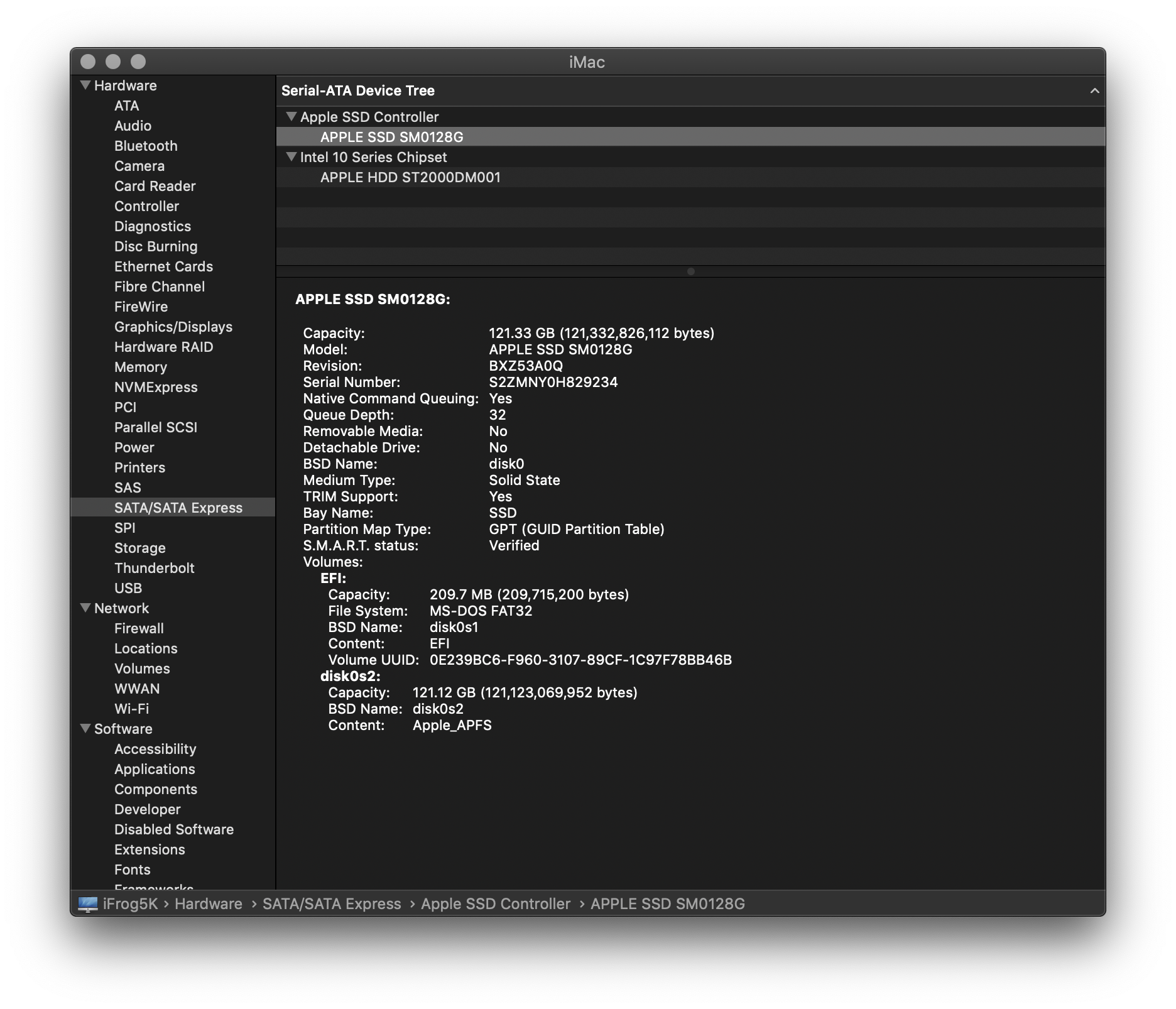Select Components in the sidebar
1176x1009 pixels.
click(156, 789)
